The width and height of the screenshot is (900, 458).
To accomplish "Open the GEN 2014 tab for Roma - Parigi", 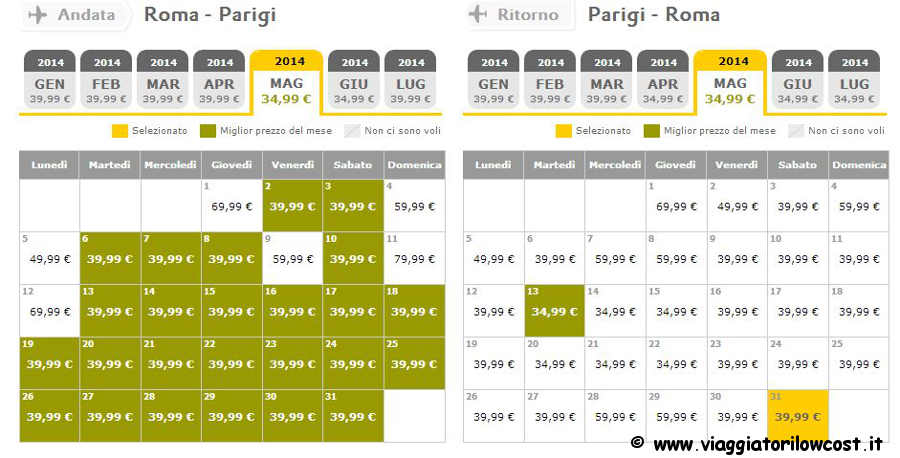I will pos(50,79).
